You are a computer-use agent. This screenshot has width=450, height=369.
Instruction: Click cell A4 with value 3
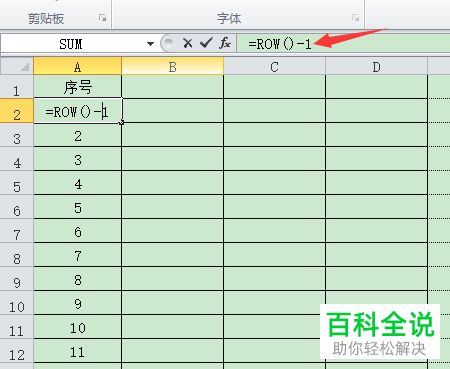pyautogui.click(x=78, y=159)
